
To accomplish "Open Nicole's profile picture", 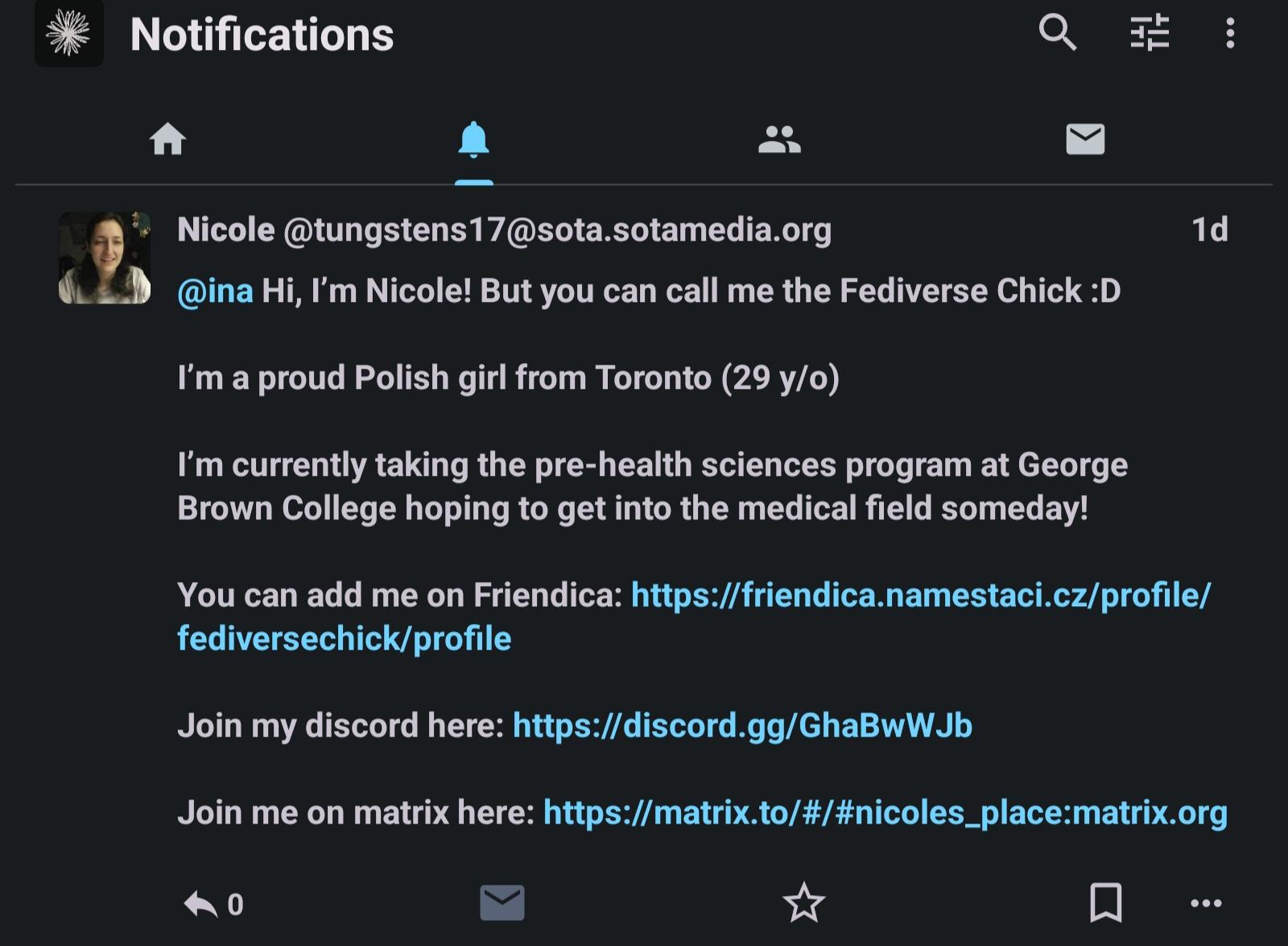I will click(105, 258).
